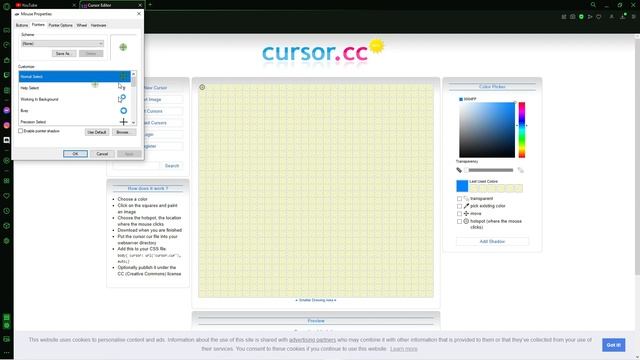Open the Scheme dropdown

click(x=62, y=44)
